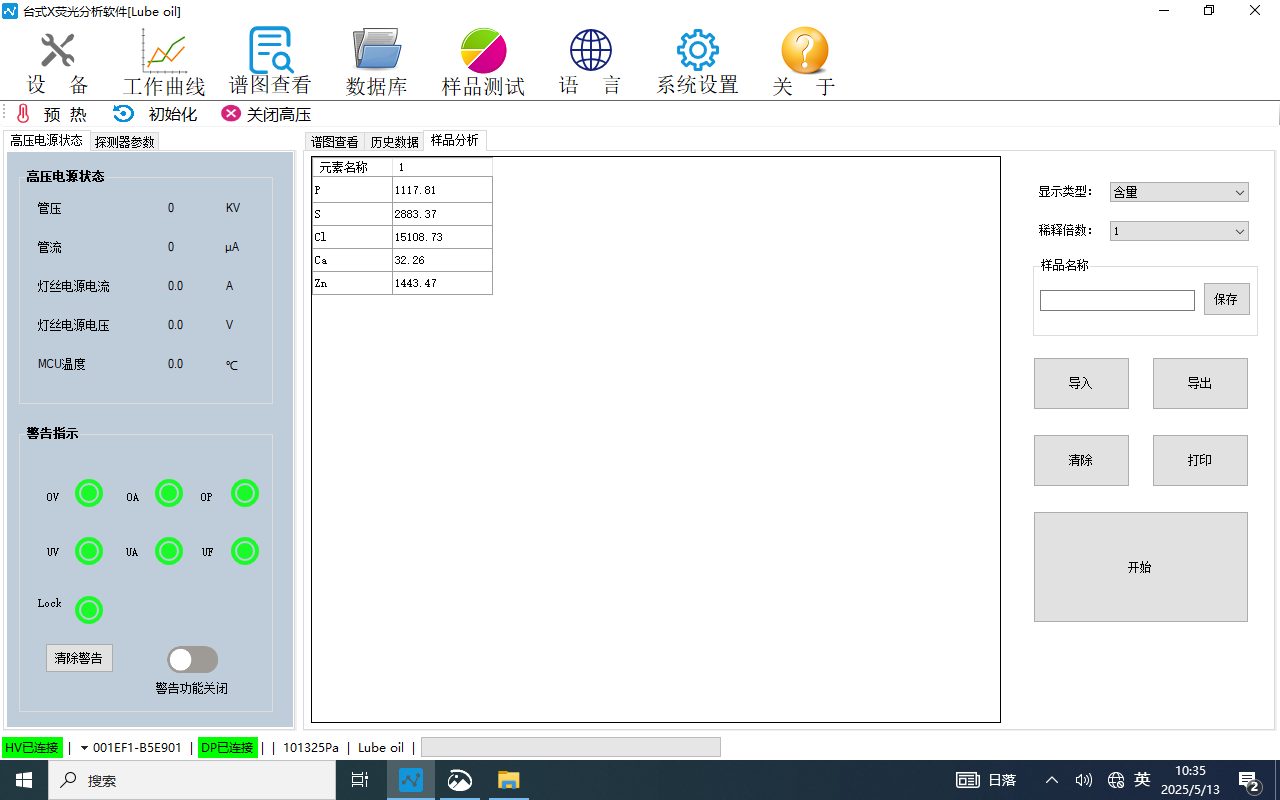Click the taskbar 搜索 search box
The width and height of the screenshot is (1280, 800).
pos(192,780)
